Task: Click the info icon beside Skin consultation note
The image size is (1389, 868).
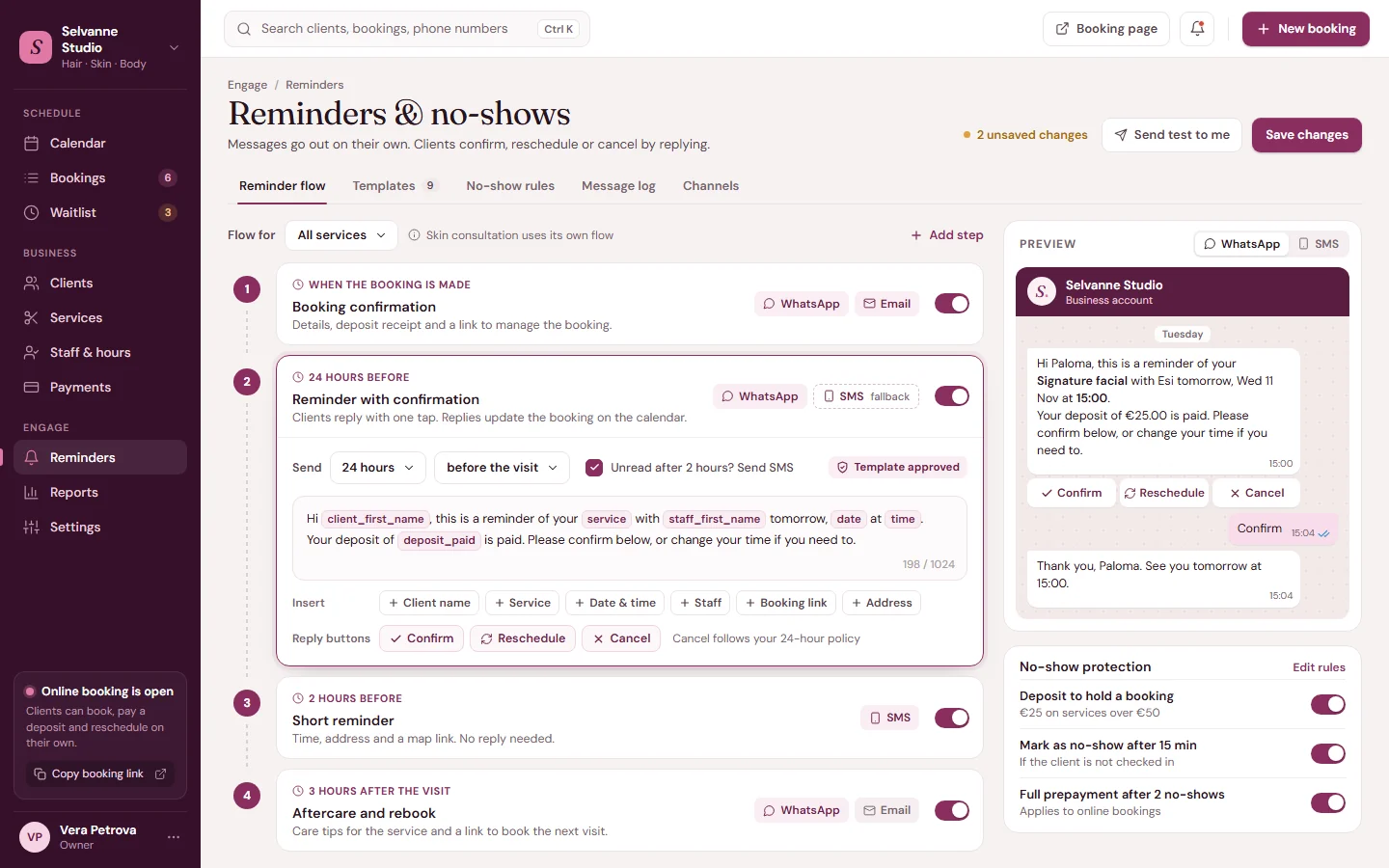Action: [x=414, y=235]
